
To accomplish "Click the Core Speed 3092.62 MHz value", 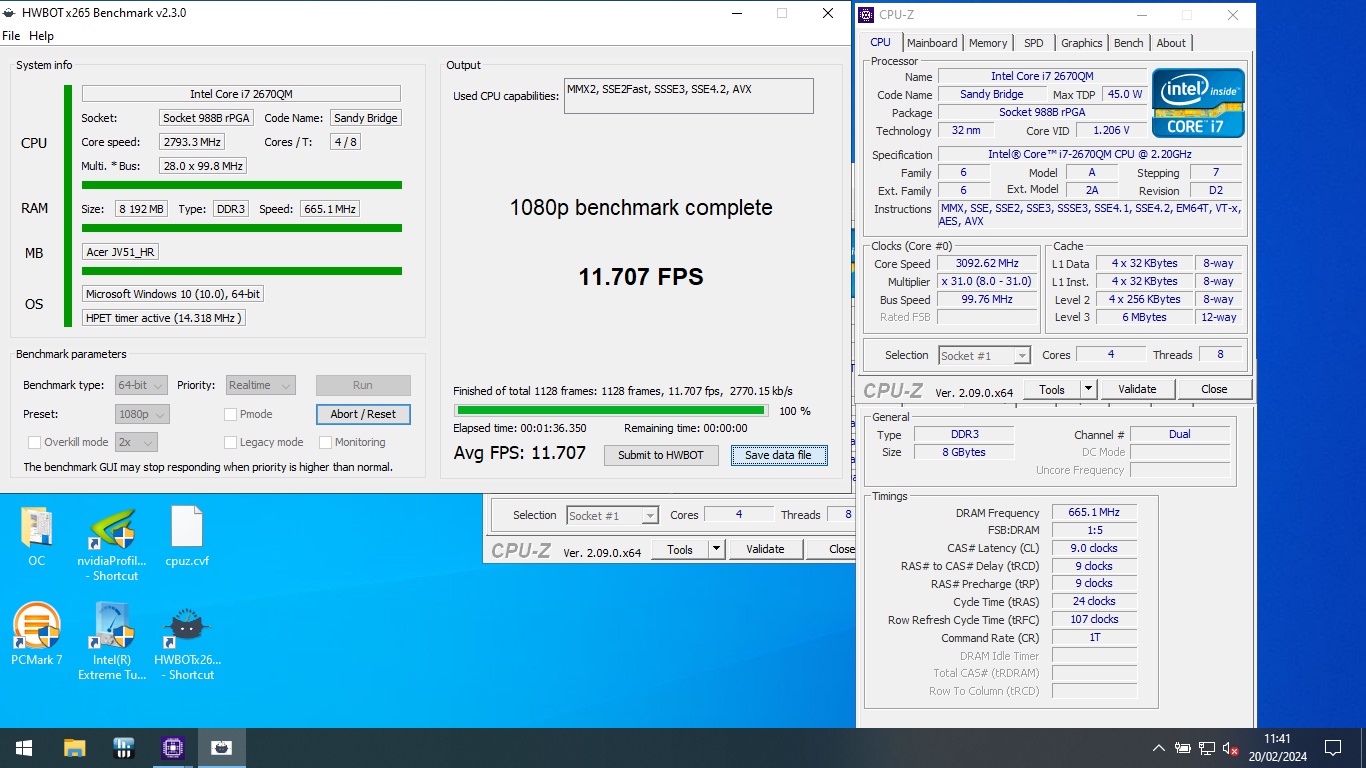I will click(987, 264).
